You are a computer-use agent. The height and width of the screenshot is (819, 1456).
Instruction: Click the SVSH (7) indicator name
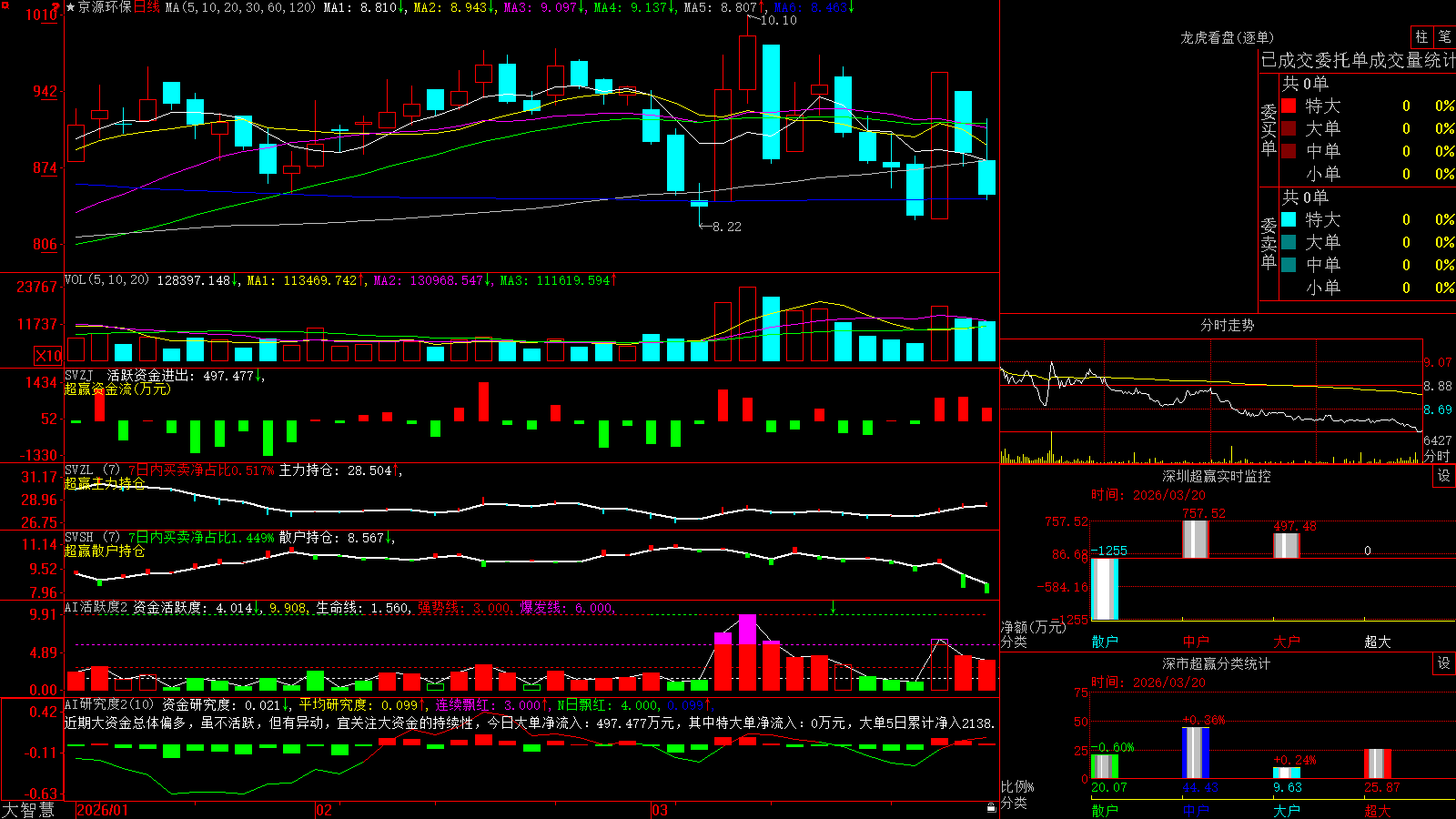(x=92, y=538)
